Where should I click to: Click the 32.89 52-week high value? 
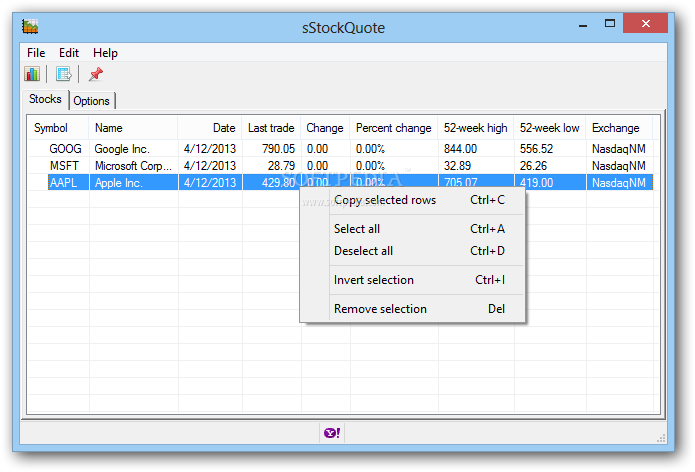[x=457, y=166]
